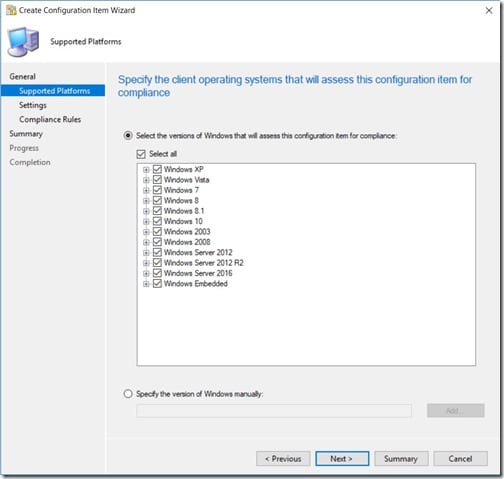This screenshot has width=504, height=479.
Task: Choose Specify the version of Windows manually
Action: click(x=128, y=394)
